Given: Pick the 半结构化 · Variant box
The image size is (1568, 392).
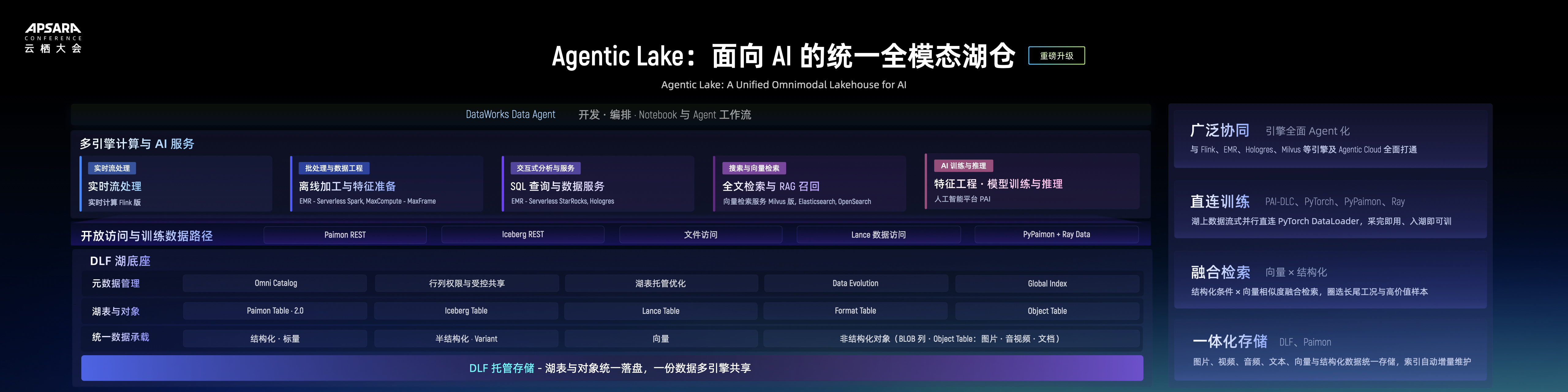Looking at the screenshot, I should (466, 338).
